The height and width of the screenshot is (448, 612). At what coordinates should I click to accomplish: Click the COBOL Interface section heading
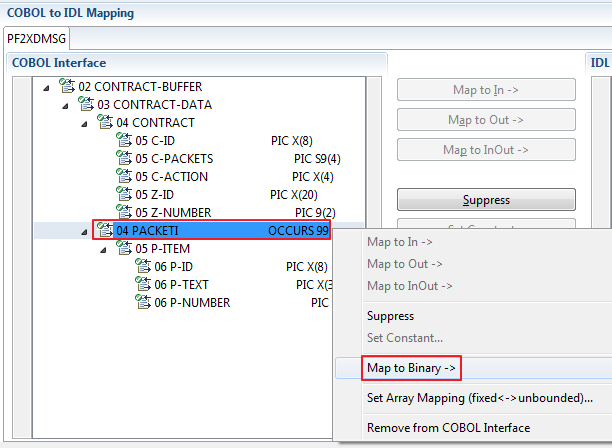[59, 62]
